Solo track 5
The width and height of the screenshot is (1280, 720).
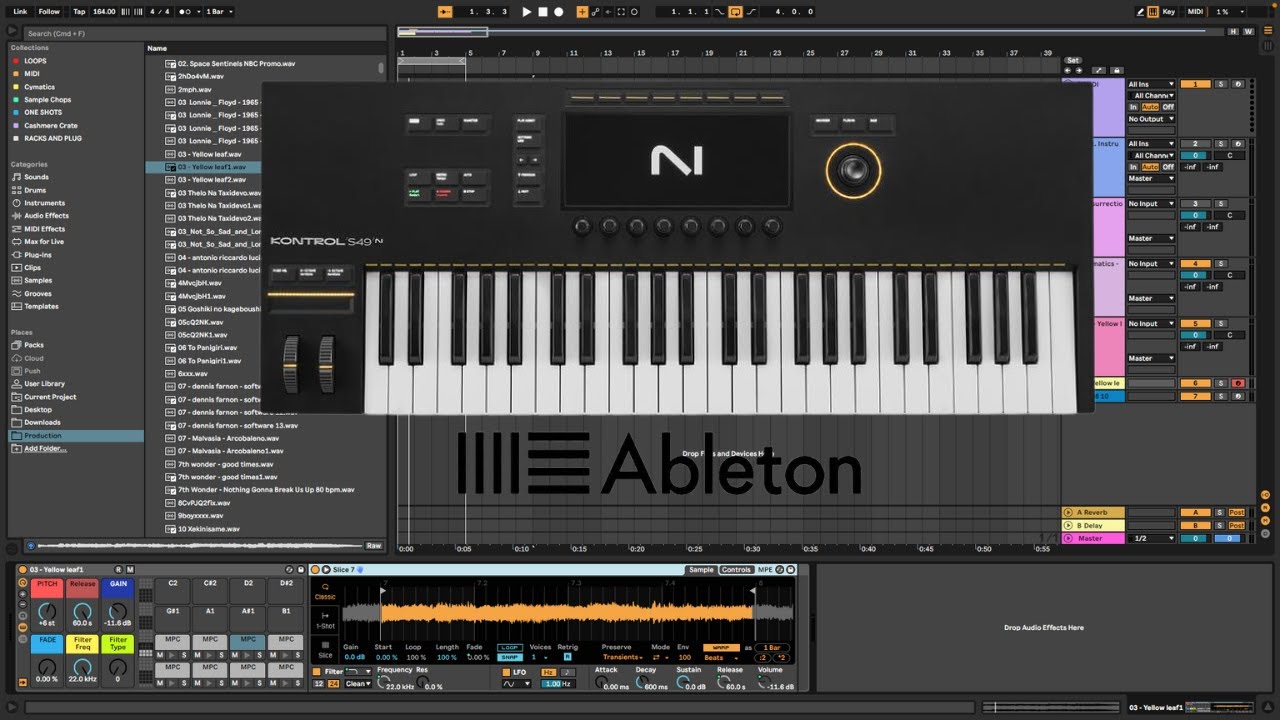pyautogui.click(x=1220, y=324)
